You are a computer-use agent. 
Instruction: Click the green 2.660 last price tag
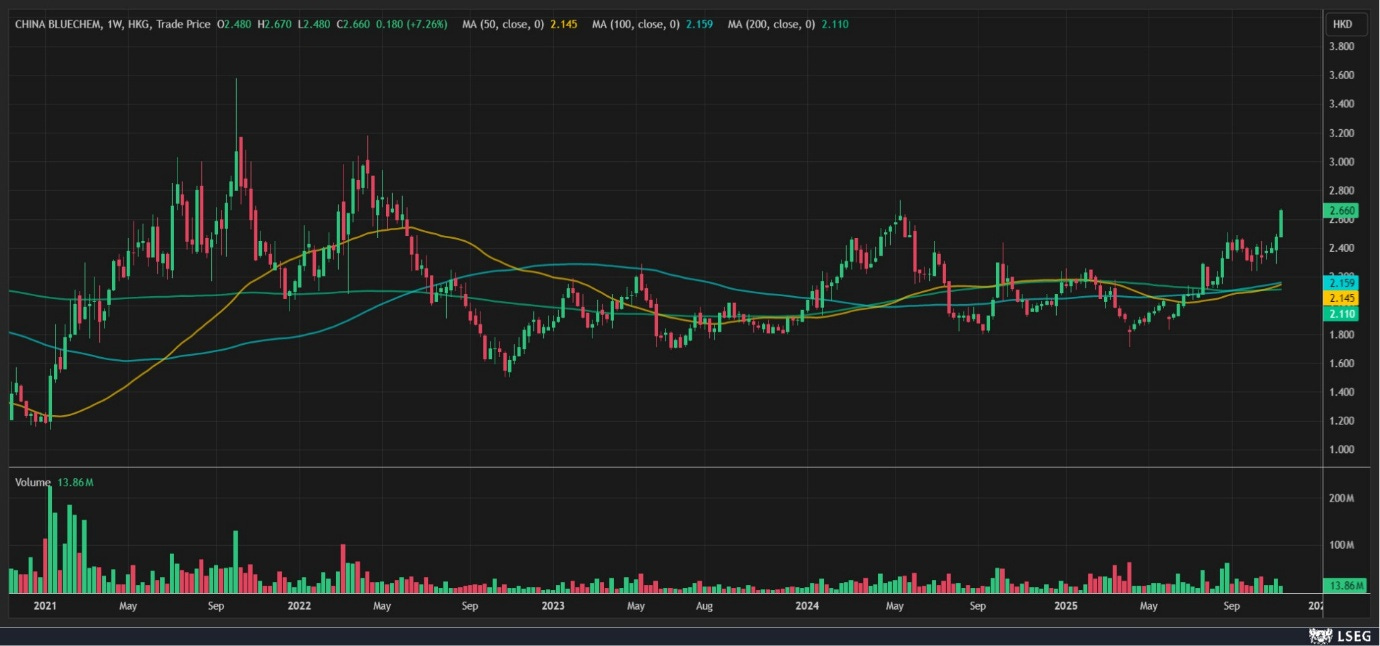pos(1341,210)
